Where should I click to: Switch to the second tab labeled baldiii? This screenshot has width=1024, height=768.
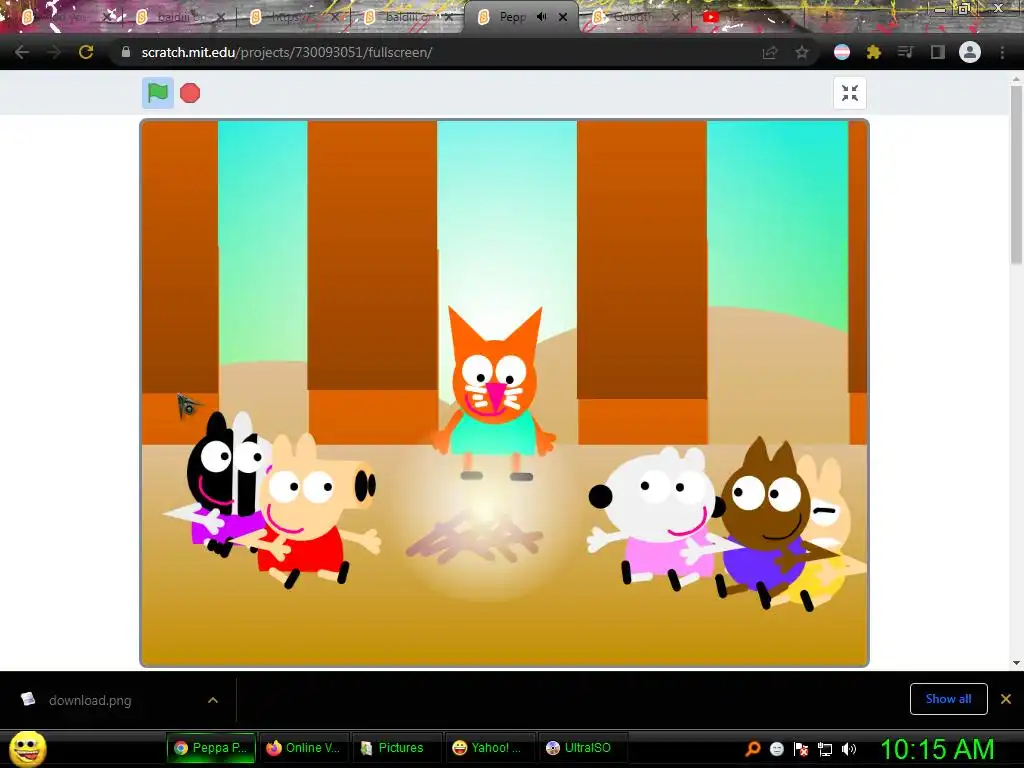tap(180, 17)
